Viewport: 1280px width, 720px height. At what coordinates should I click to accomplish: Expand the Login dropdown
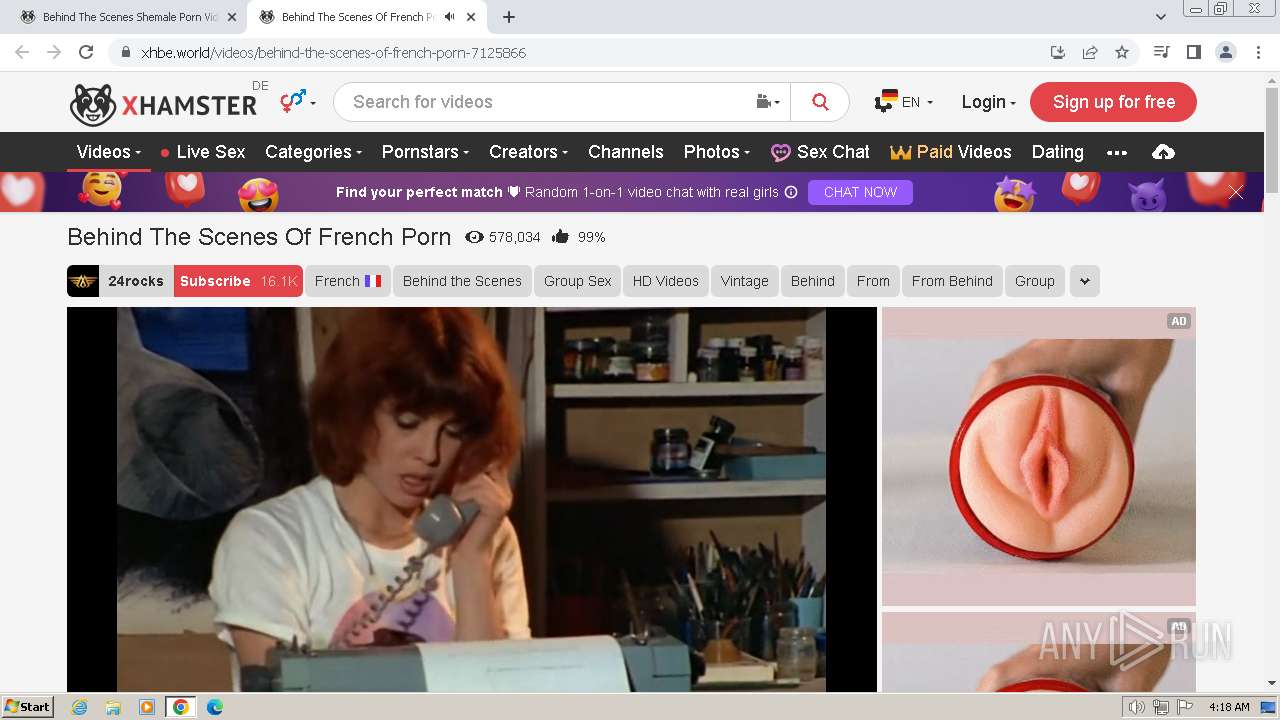[988, 102]
